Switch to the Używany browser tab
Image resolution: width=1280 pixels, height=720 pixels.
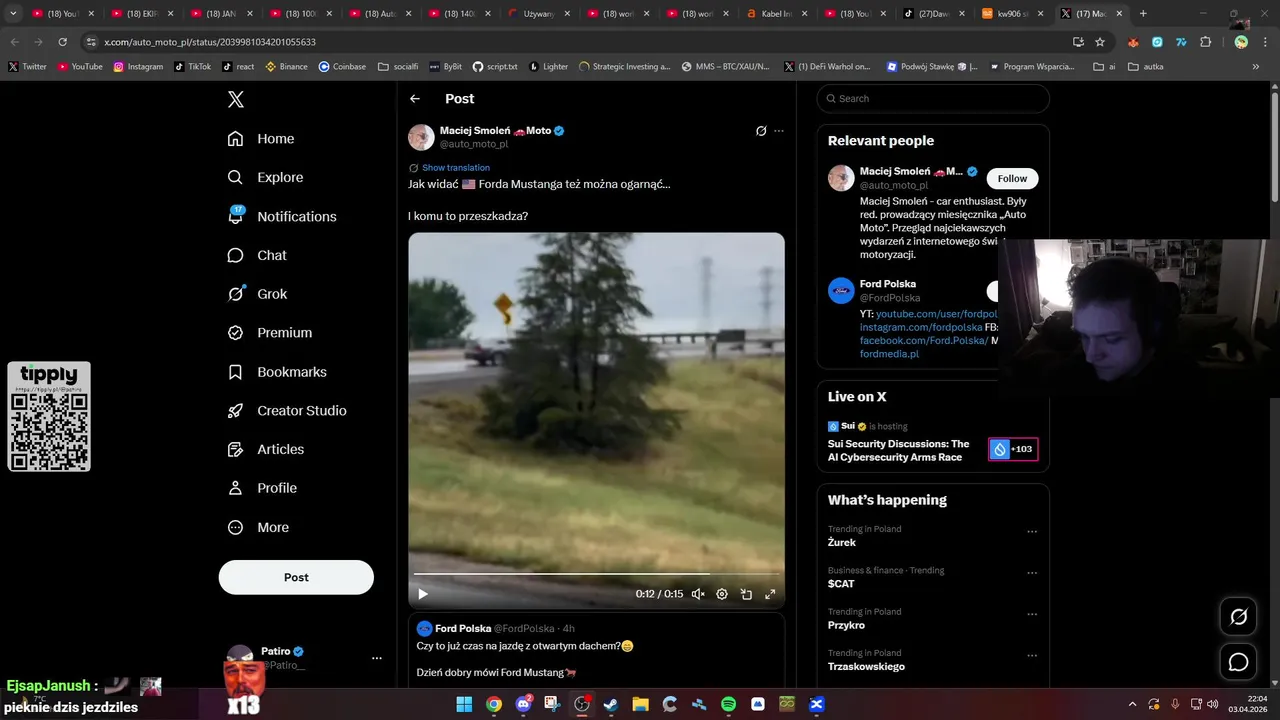tap(541, 14)
